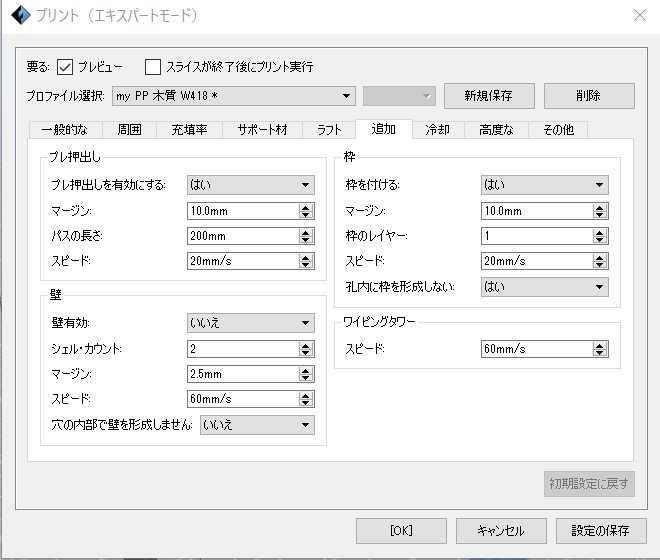This screenshot has width=660, height=560.
Task: Open 孔内に枠を形成しない dropdown
Action: [x=545, y=287]
